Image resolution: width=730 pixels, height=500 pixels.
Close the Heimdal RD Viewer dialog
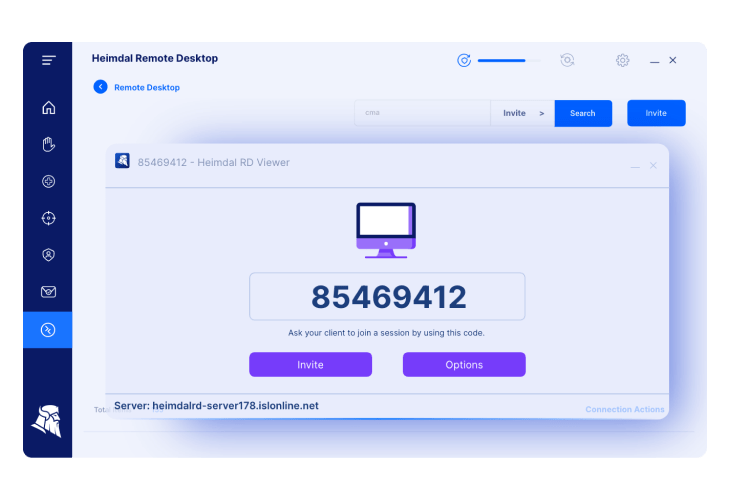[x=653, y=165]
